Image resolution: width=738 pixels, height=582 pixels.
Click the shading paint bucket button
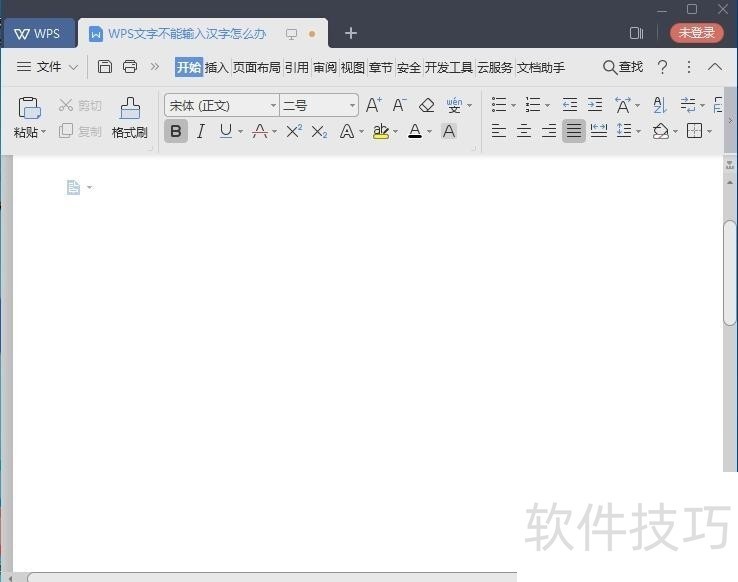[661, 131]
